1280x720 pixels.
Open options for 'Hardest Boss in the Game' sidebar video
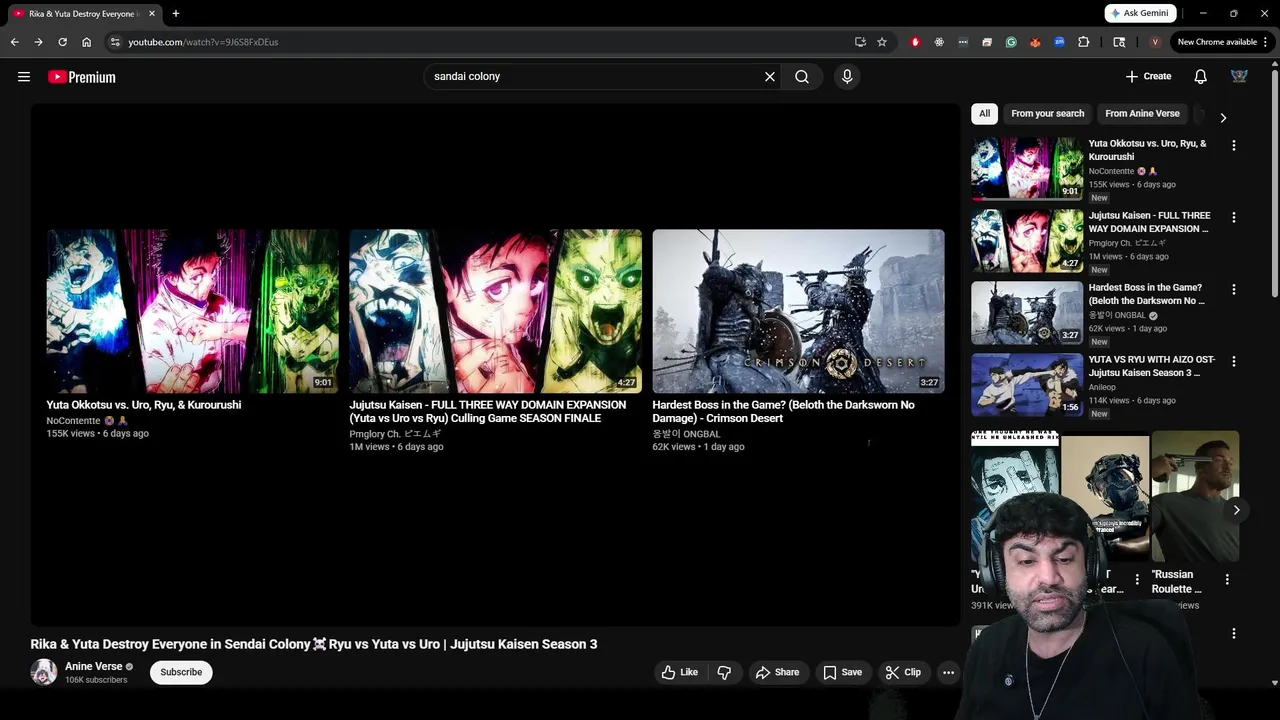[x=1234, y=289]
